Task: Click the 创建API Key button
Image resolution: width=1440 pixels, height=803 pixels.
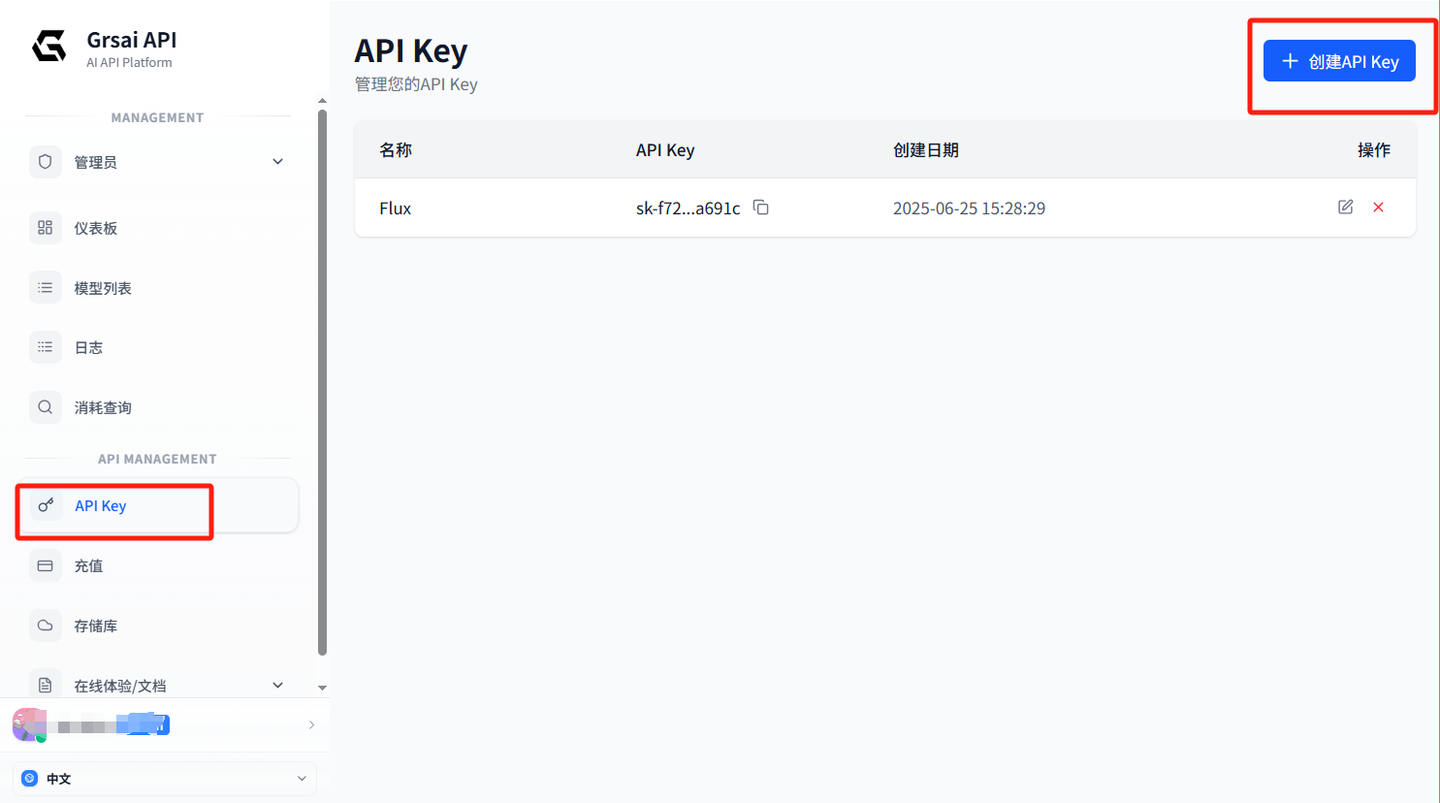Action: tap(1339, 61)
